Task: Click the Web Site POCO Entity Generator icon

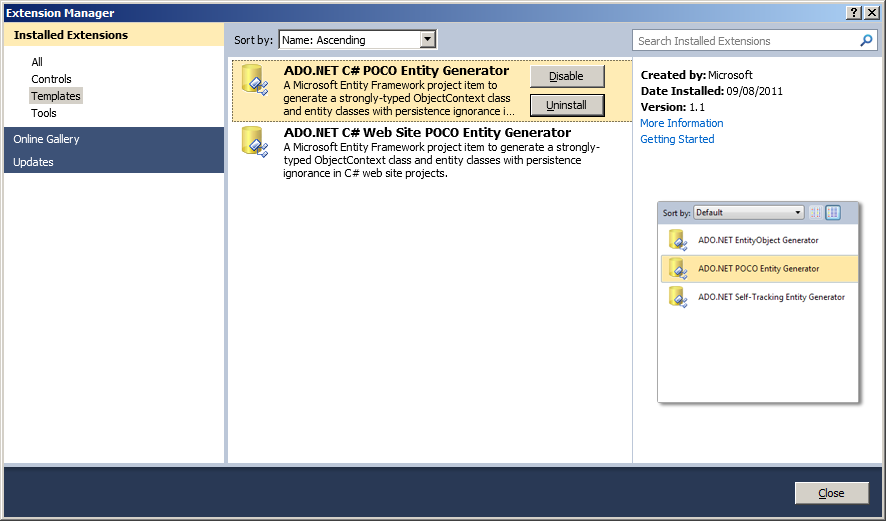Action: point(255,143)
